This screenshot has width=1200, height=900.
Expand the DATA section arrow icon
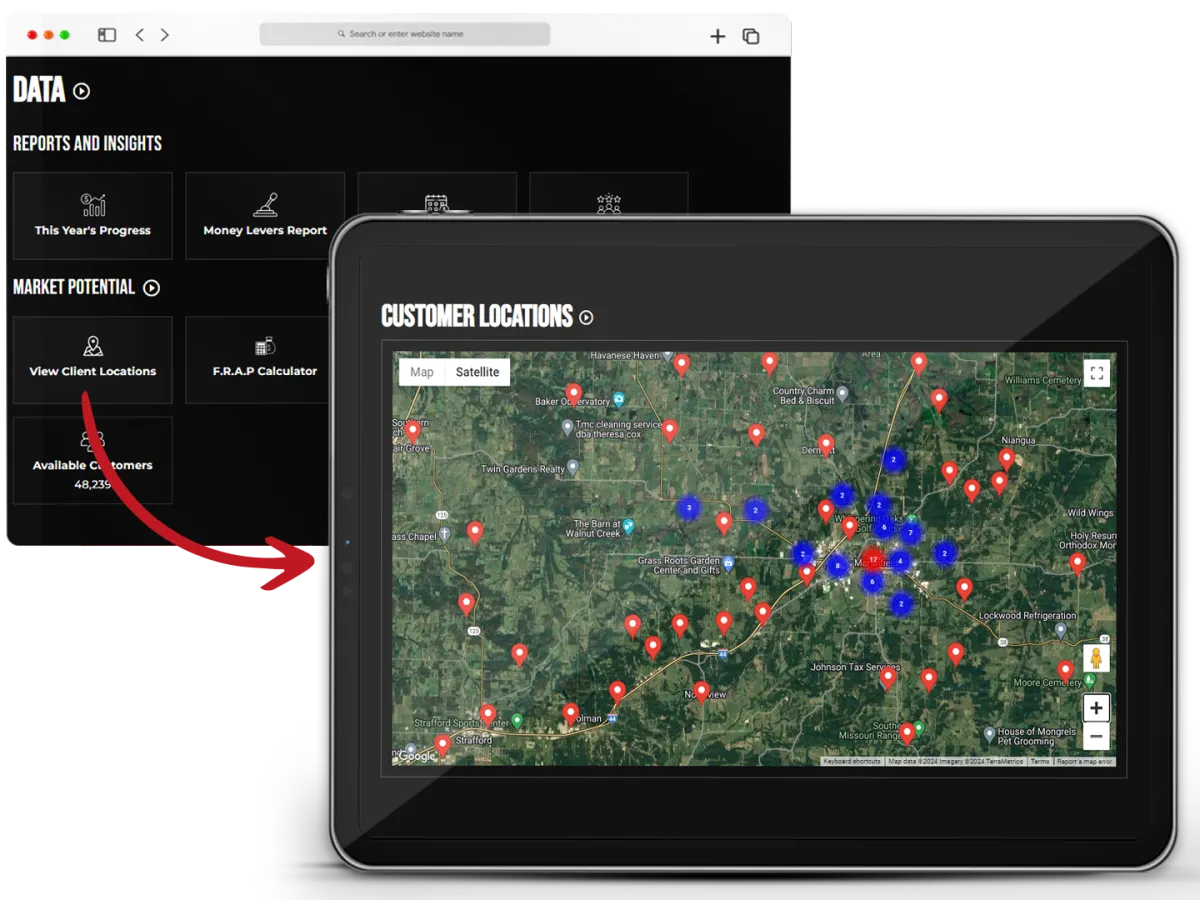pyautogui.click(x=82, y=91)
